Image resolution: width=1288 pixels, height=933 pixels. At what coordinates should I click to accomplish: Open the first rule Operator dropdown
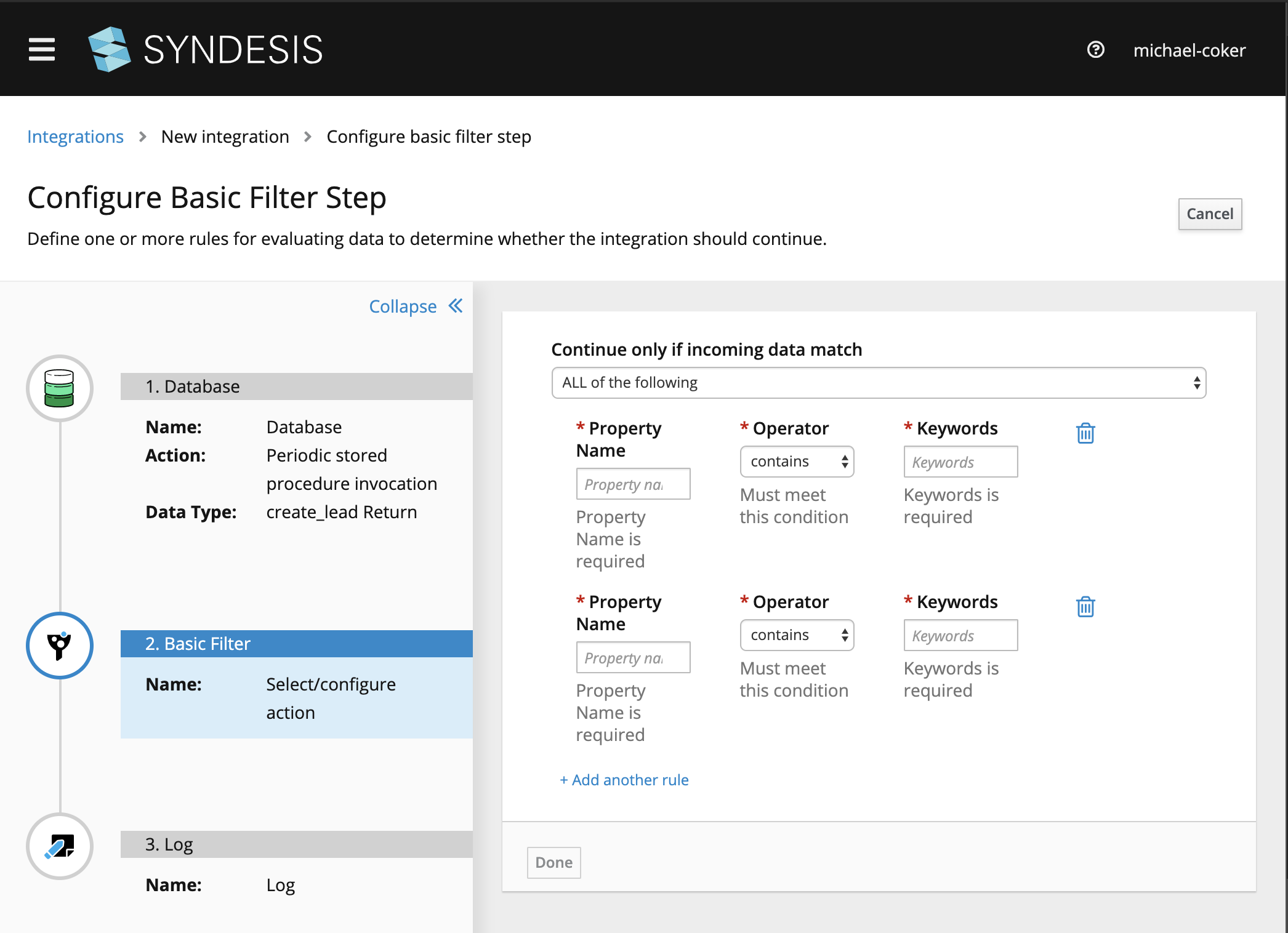(x=797, y=462)
